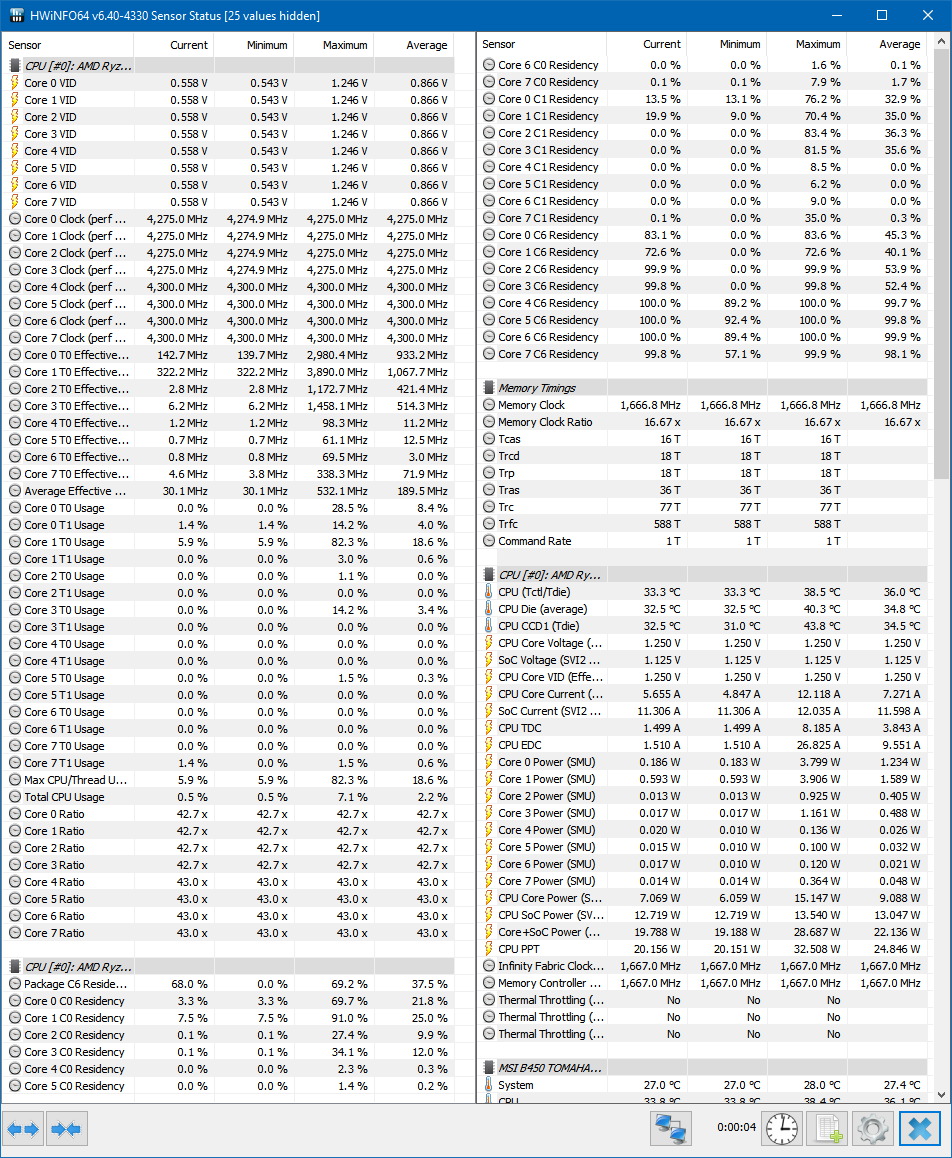Click the 0:00:04 elapsed timer text
952x1158 pixels.
point(736,1127)
